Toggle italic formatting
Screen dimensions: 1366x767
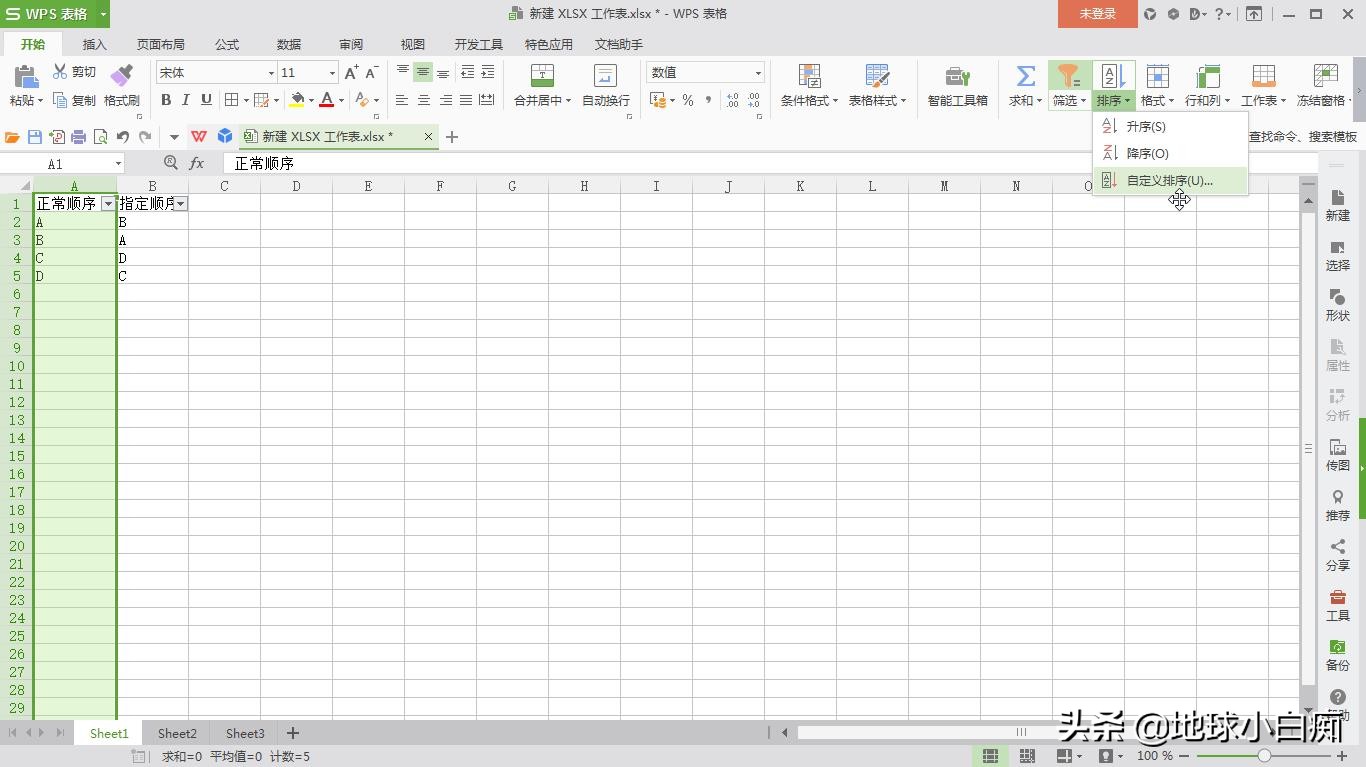[x=186, y=100]
